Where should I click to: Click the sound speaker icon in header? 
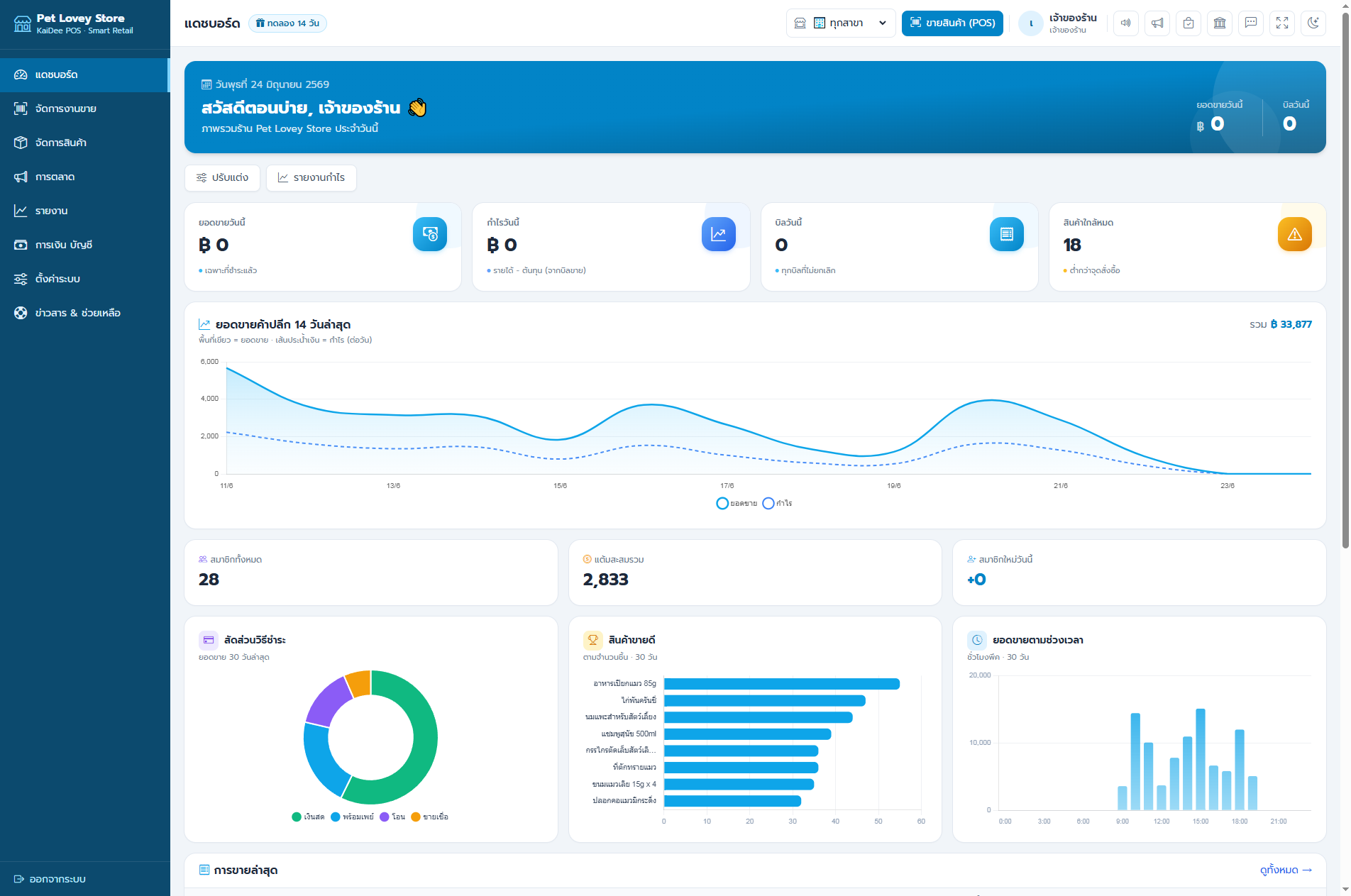(x=1126, y=23)
